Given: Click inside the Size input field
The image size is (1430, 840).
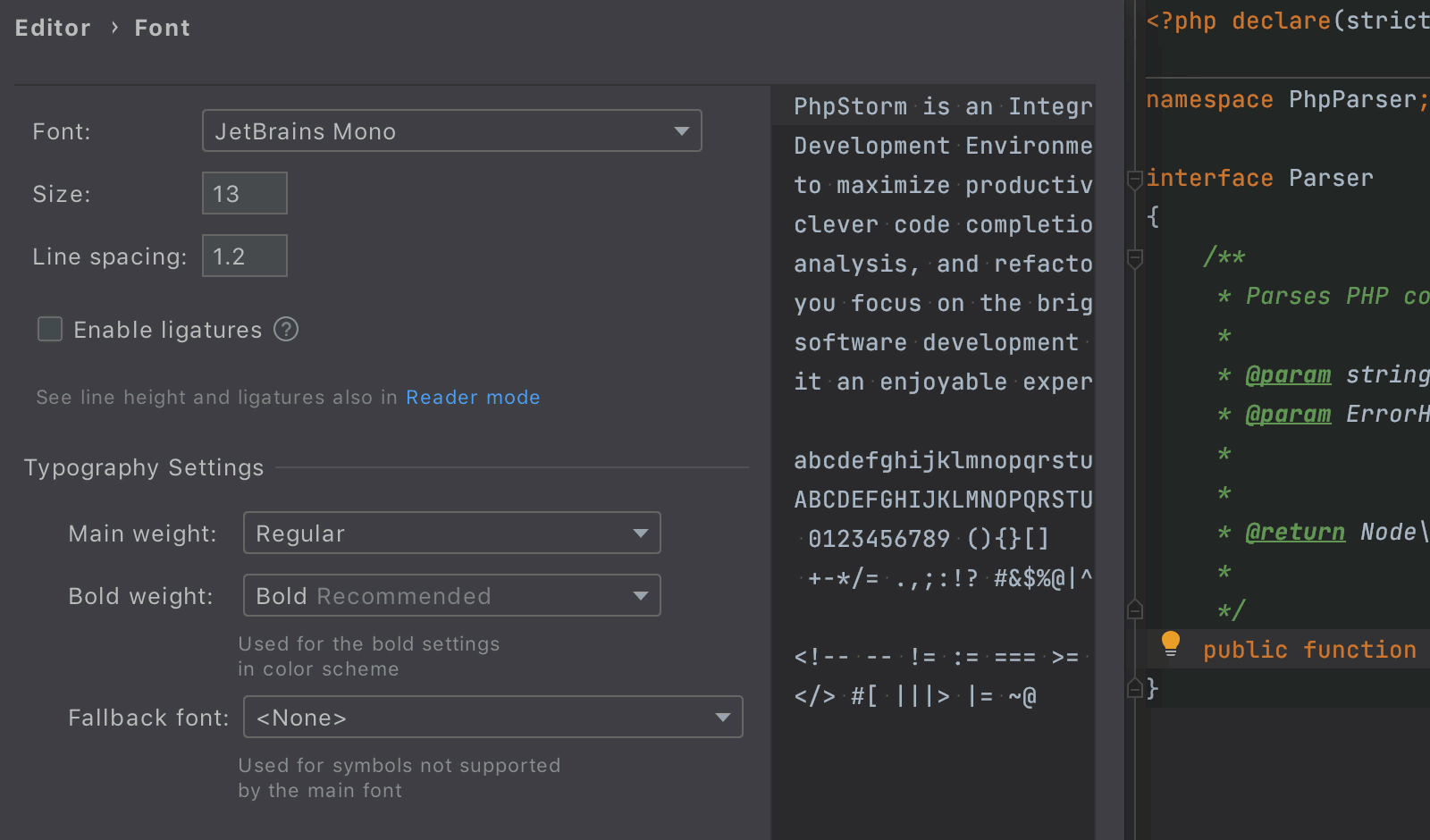Looking at the screenshot, I should pos(244,193).
